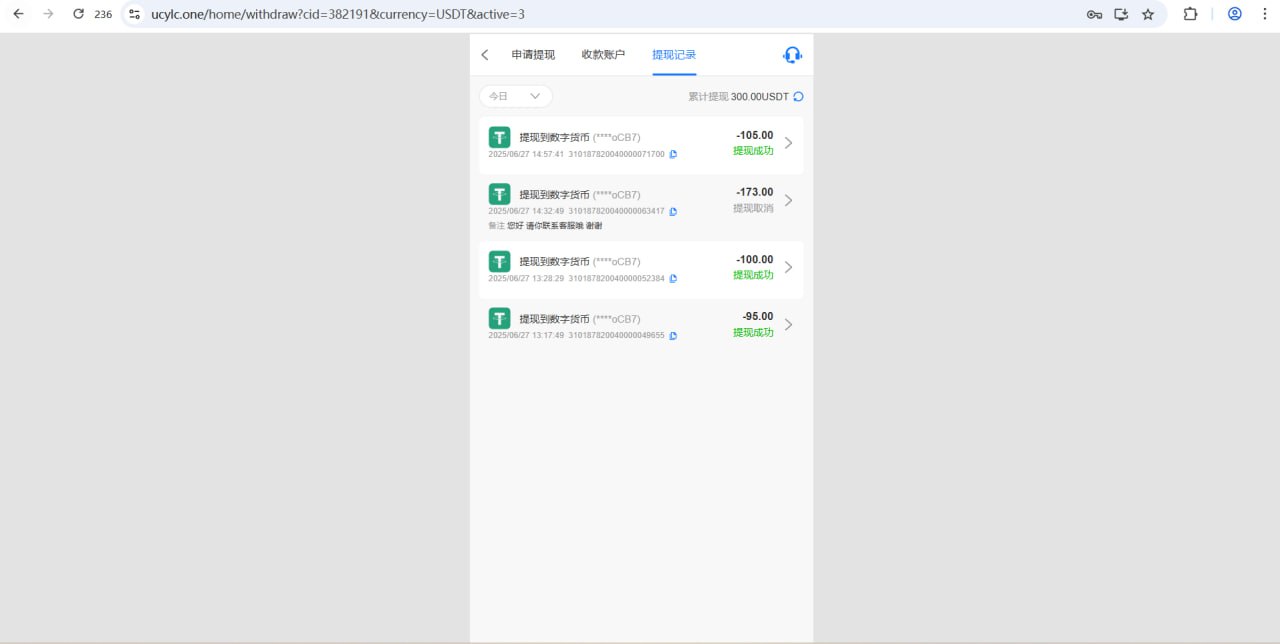The image size is (1280, 644).
Task: Copy order number of -100.00 withdrawal
Action: pyautogui.click(x=673, y=278)
